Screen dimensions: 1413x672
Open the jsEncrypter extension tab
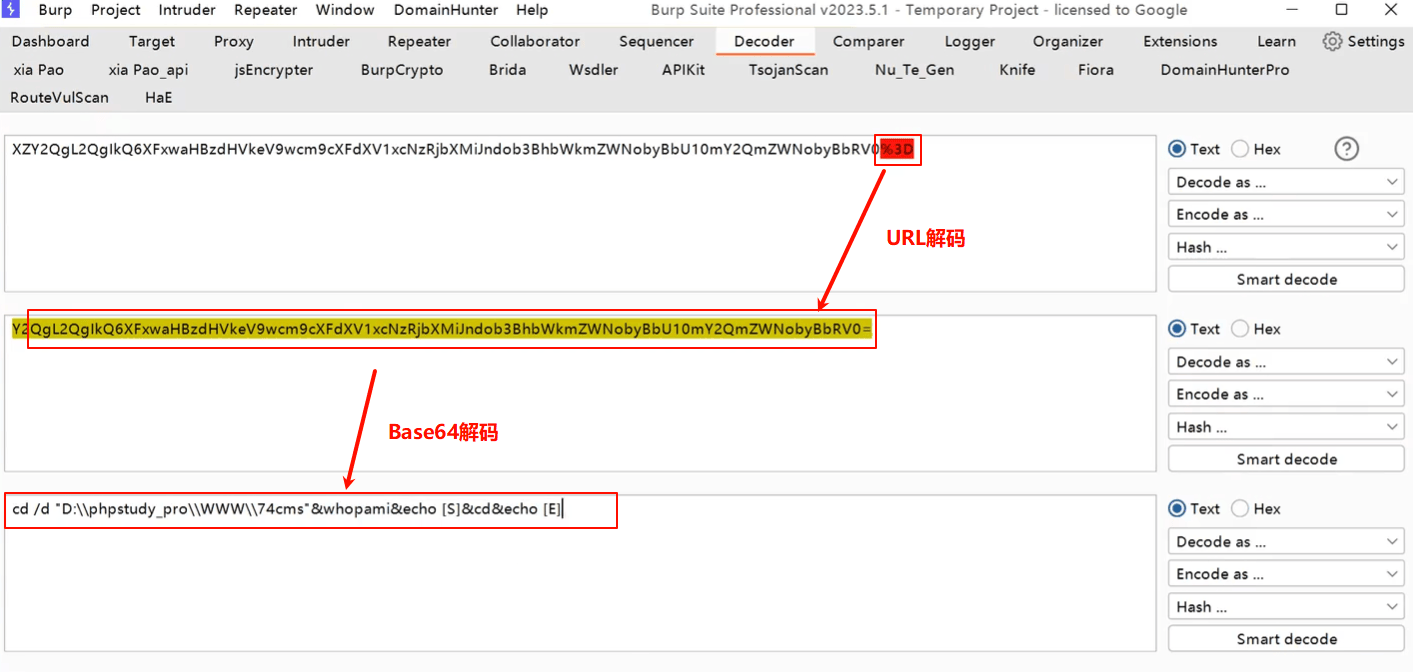pos(274,70)
